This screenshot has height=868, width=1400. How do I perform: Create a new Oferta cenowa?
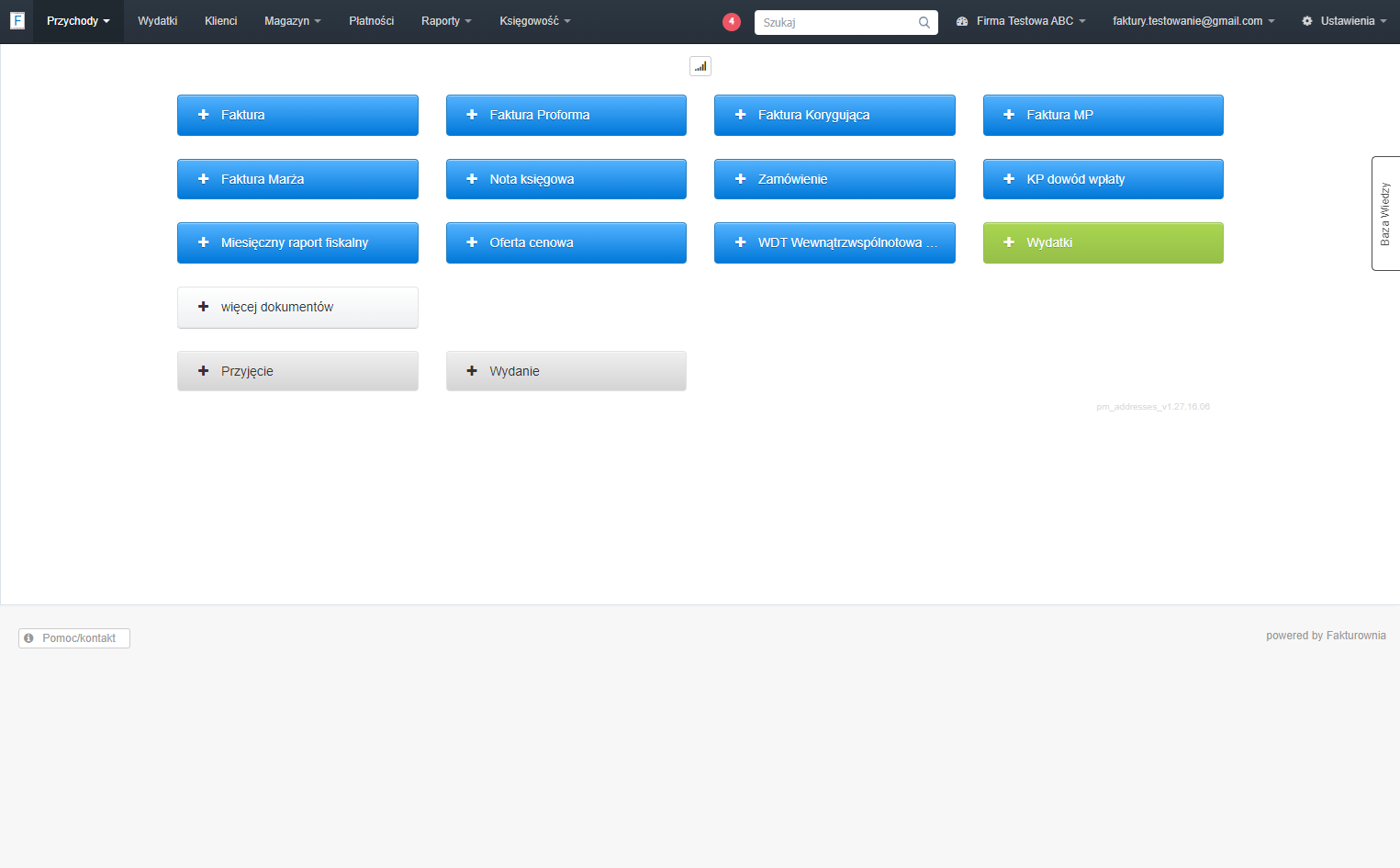566,242
